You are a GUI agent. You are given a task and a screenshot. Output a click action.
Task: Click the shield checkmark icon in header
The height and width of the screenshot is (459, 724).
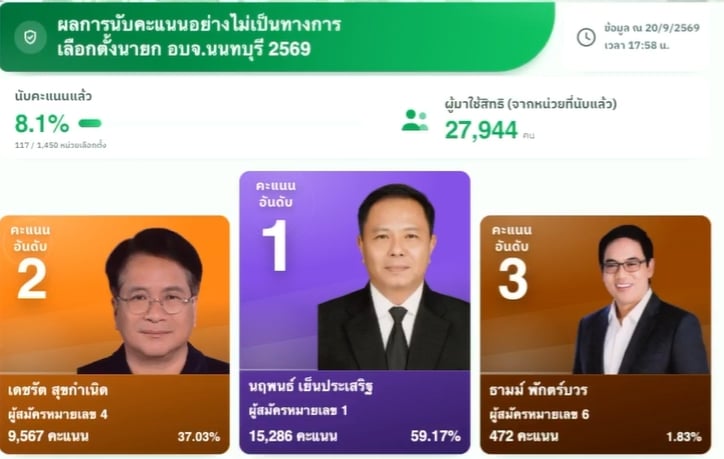pyautogui.click(x=30, y=37)
